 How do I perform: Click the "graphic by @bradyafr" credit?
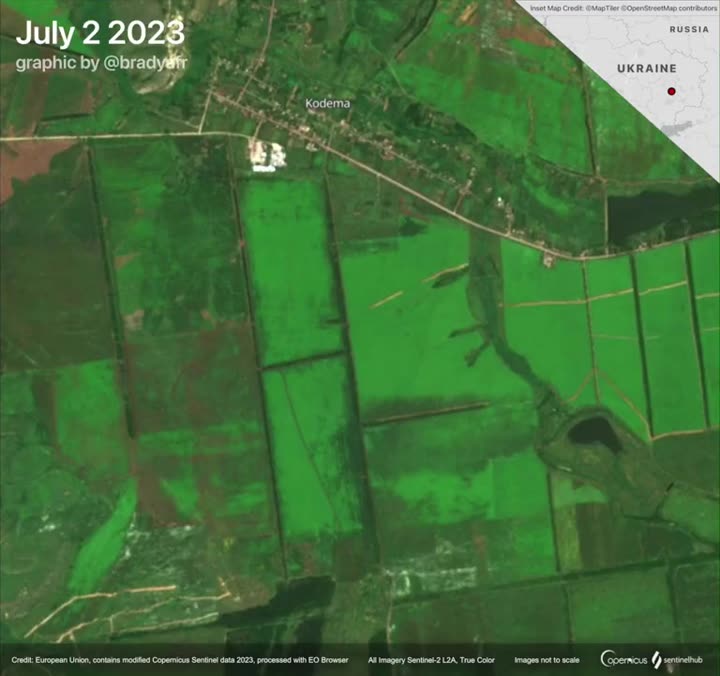(x=101, y=63)
